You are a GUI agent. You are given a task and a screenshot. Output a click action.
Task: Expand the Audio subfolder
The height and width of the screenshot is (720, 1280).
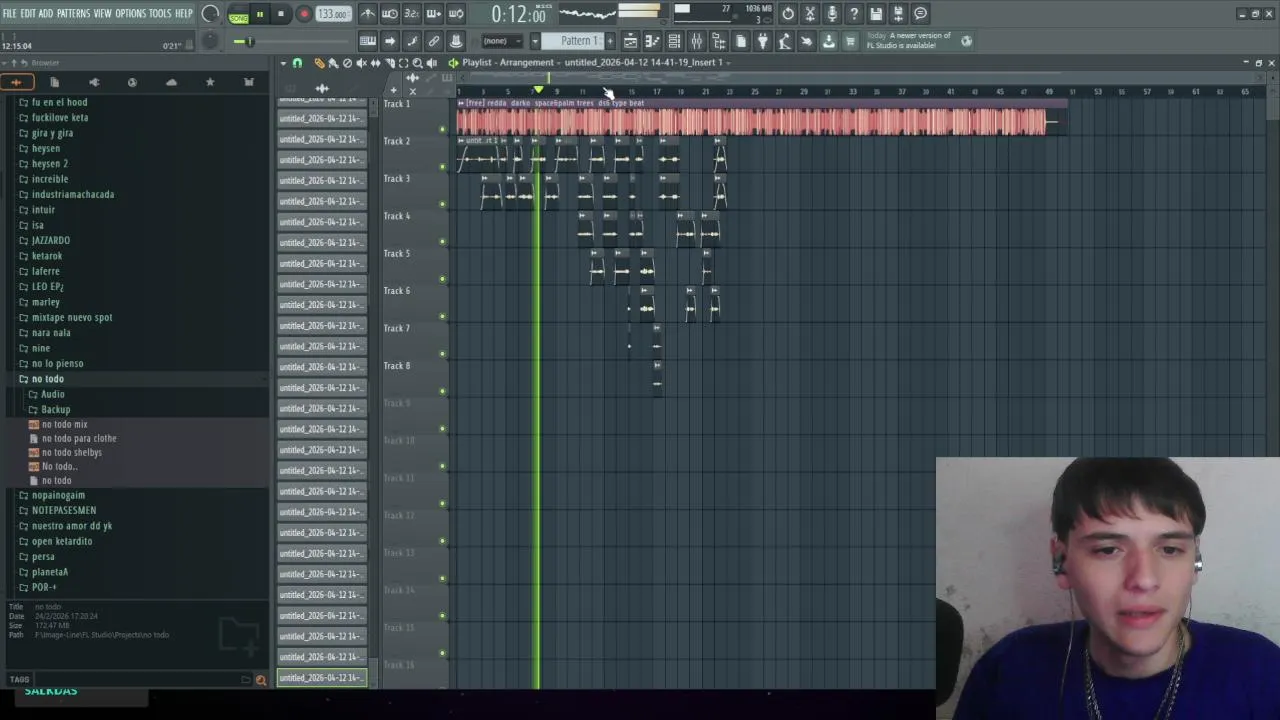(x=52, y=394)
